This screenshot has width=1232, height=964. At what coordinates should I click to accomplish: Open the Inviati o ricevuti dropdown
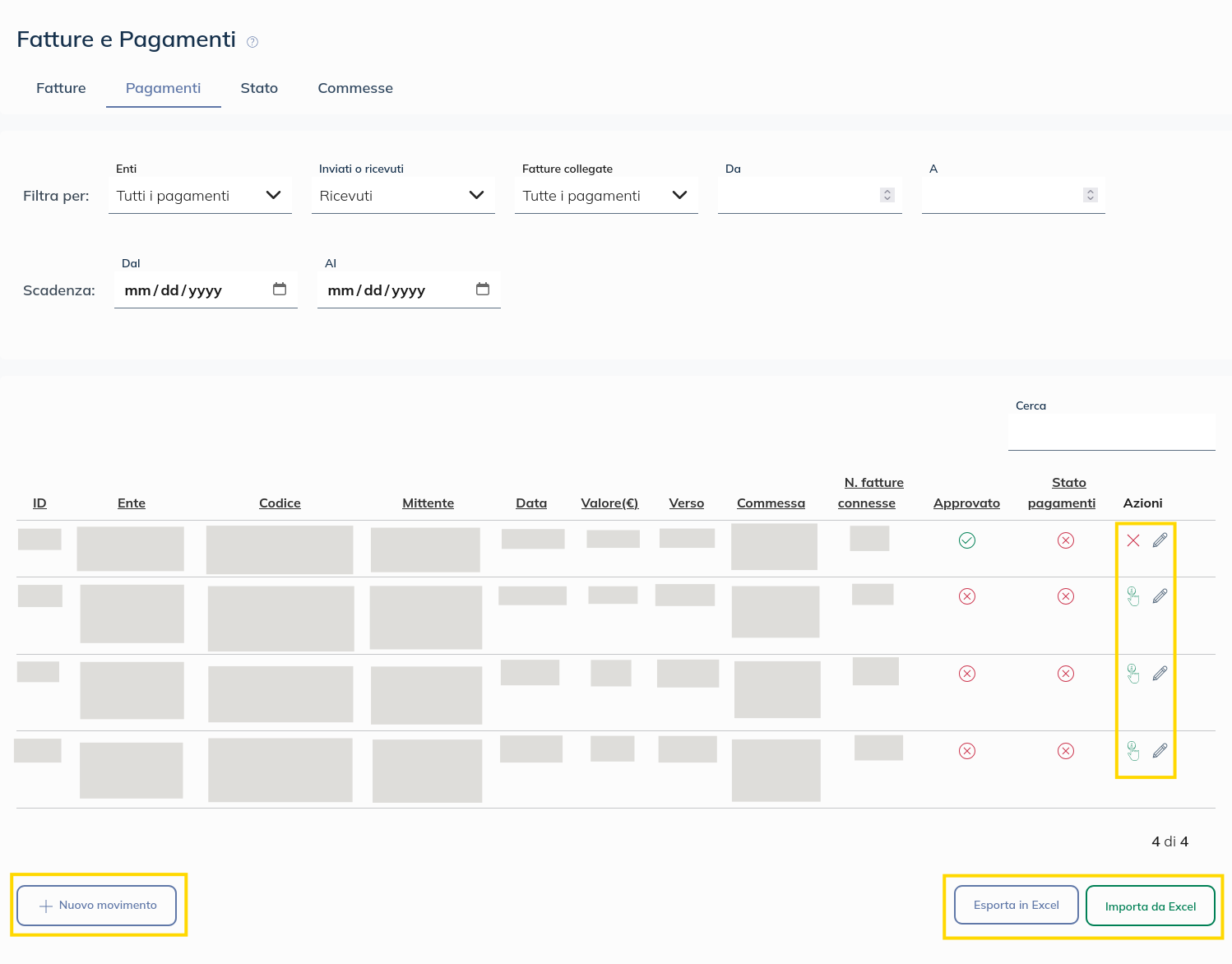click(403, 196)
